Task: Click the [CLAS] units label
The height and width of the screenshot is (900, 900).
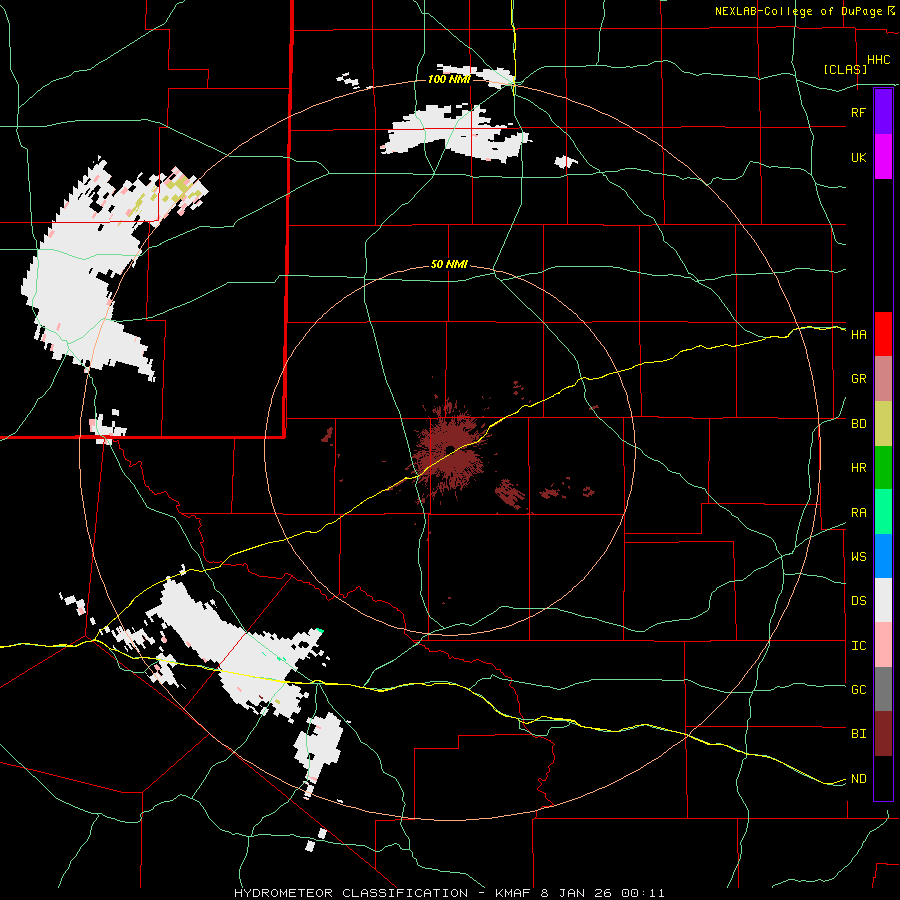Action: tap(845, 69)
